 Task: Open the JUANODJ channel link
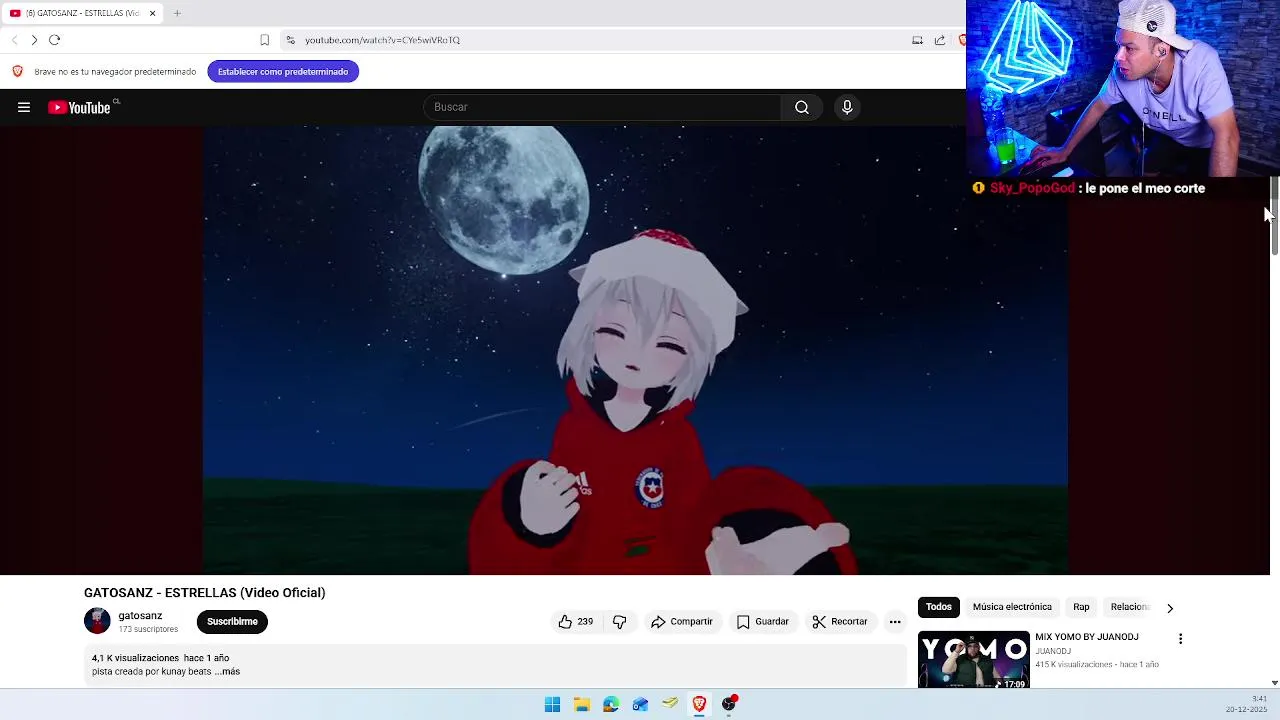[x=1053, y=651]
